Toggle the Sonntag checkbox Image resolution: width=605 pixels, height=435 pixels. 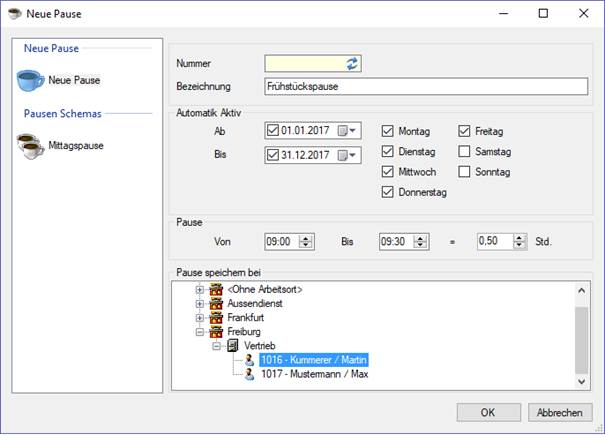point(464,172)
